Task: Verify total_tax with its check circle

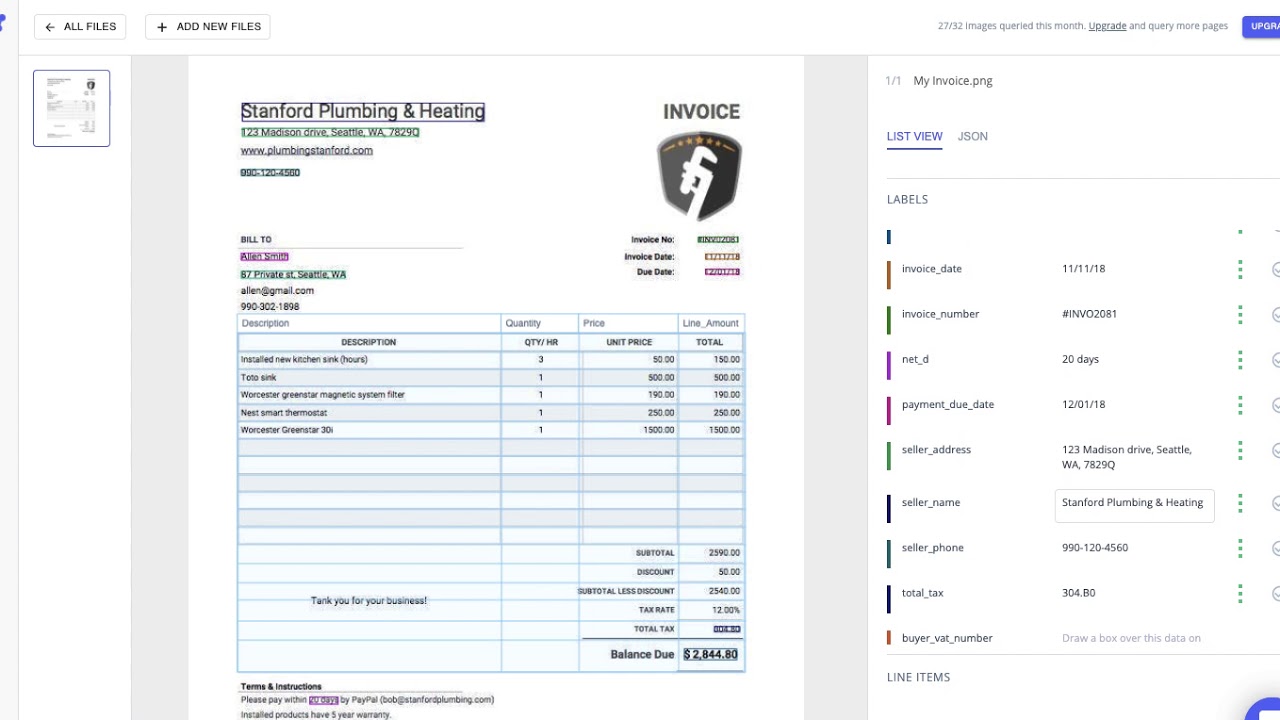Action: [1276, 593]
